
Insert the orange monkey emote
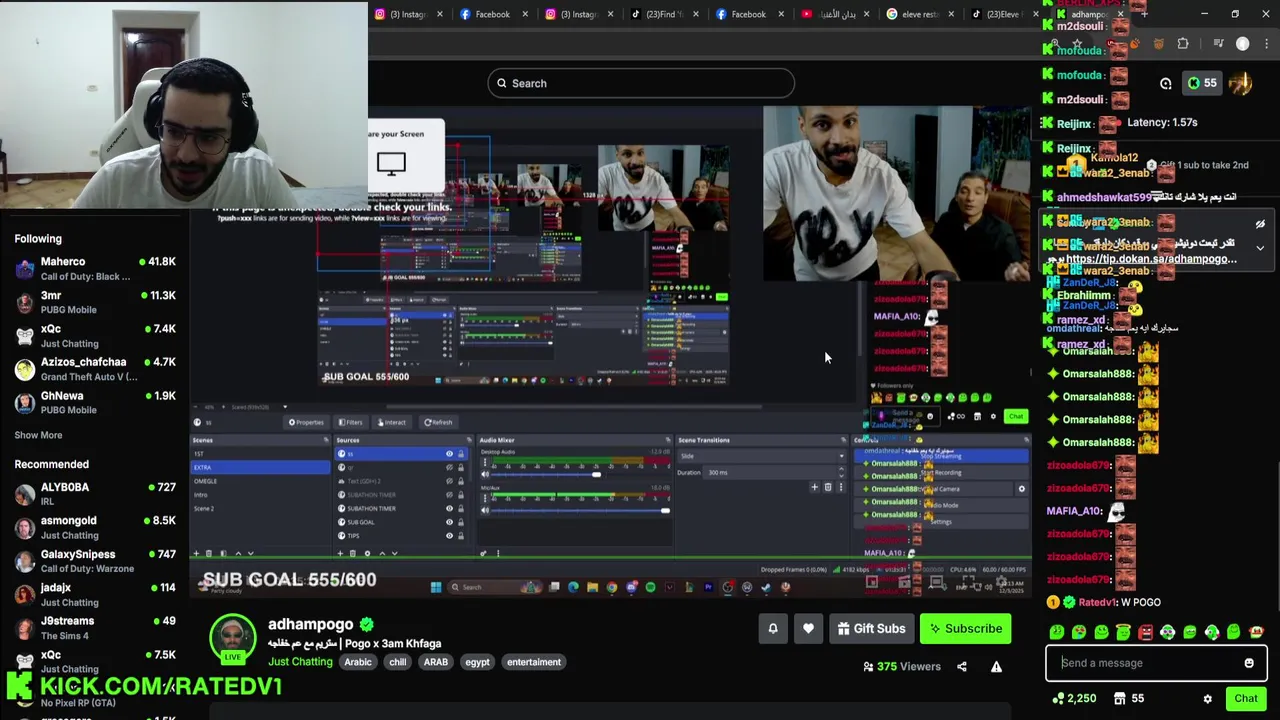click(1256, 632)
